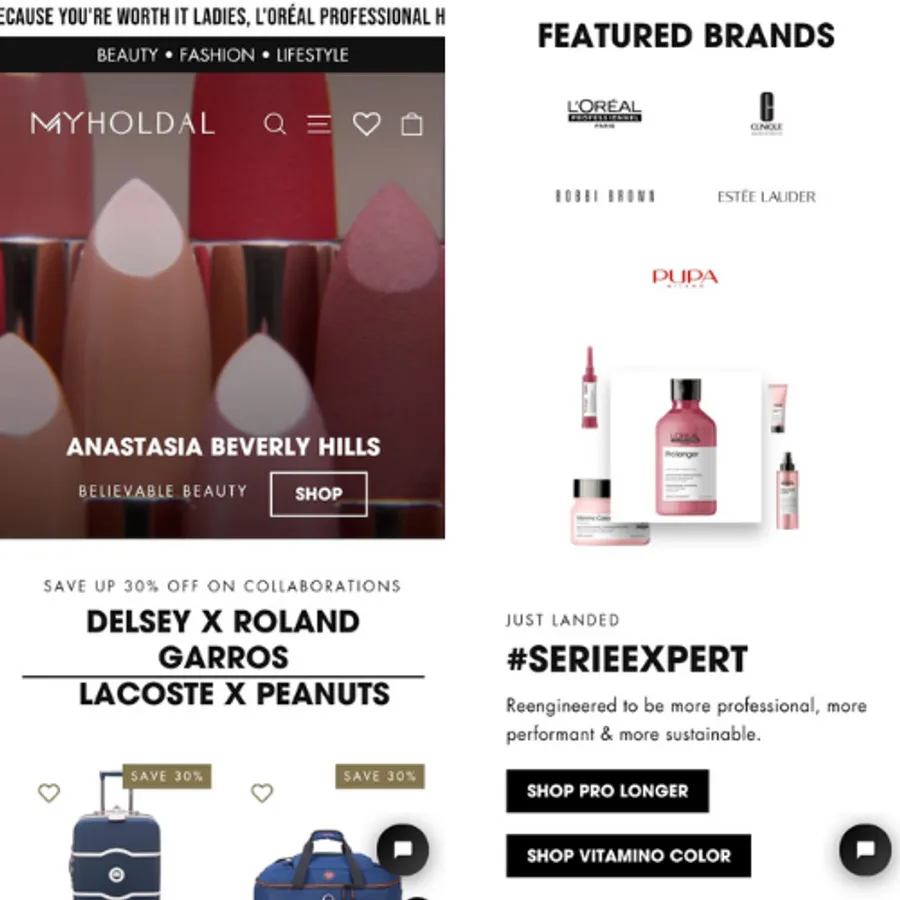The width and height of the screenshot is (900, 900).
Task: Open chat bubble over the duffel bag
Action: (x=402, y=849)
